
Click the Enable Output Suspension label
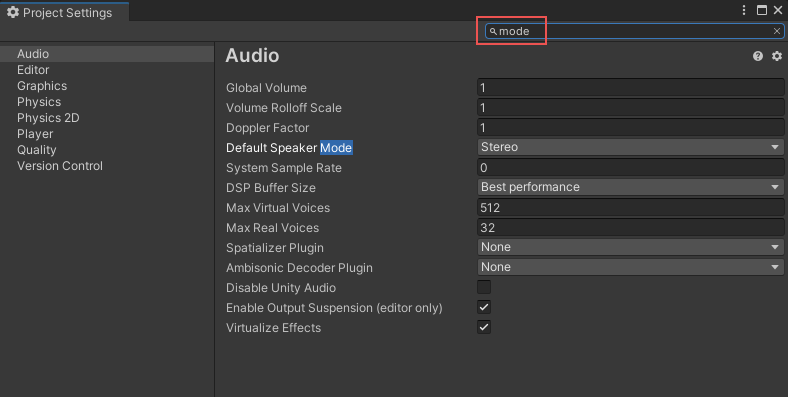click(x=334, y=308)
